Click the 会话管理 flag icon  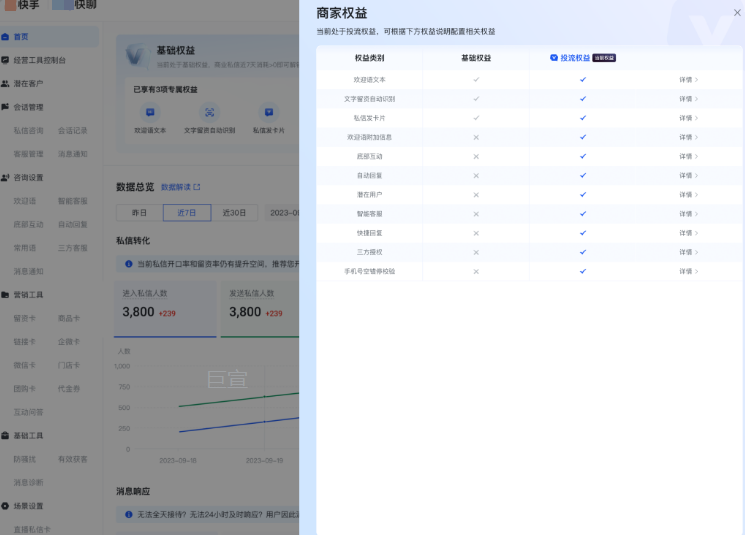pyautogui.click(x=5, y=107)
